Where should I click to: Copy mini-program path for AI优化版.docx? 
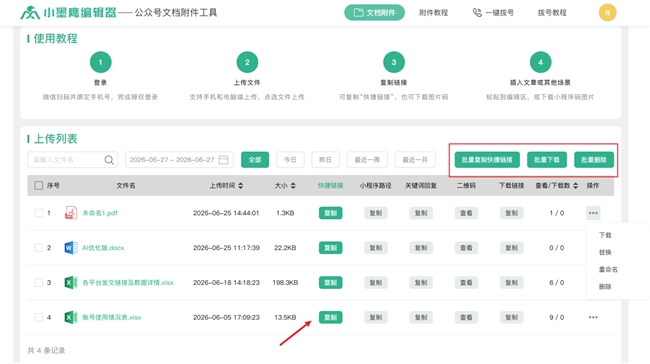click(x=376, y=248)
